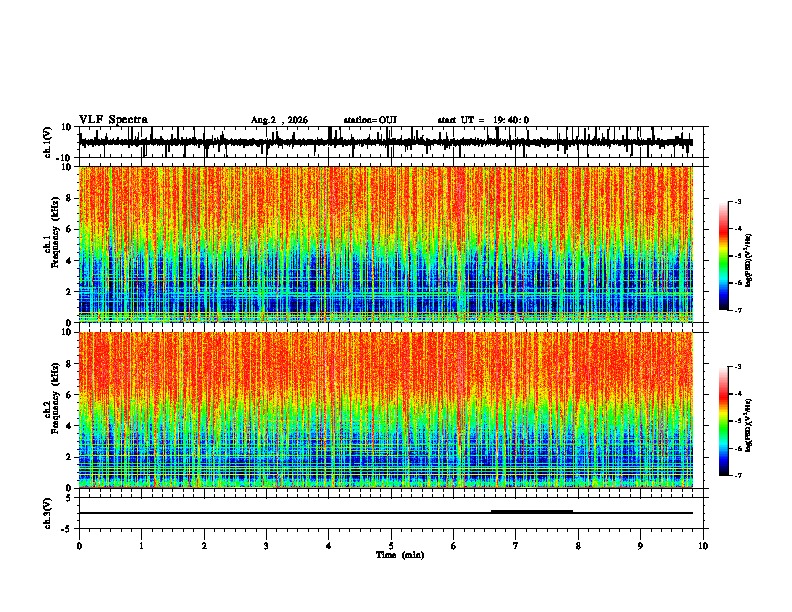This screenshot has width=792, height=612.
Task: Click the "6" kHz tick of ch.2 spectrogram
Action: click(70, 394)
